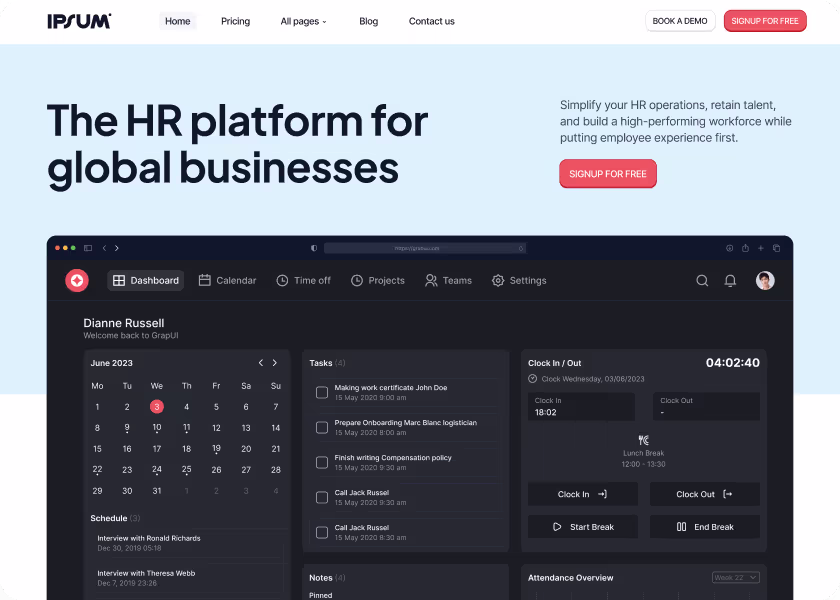Select date 19 in the calendar
The width and height of the screenshot is (840, 600).
click(x=216, y=448)
